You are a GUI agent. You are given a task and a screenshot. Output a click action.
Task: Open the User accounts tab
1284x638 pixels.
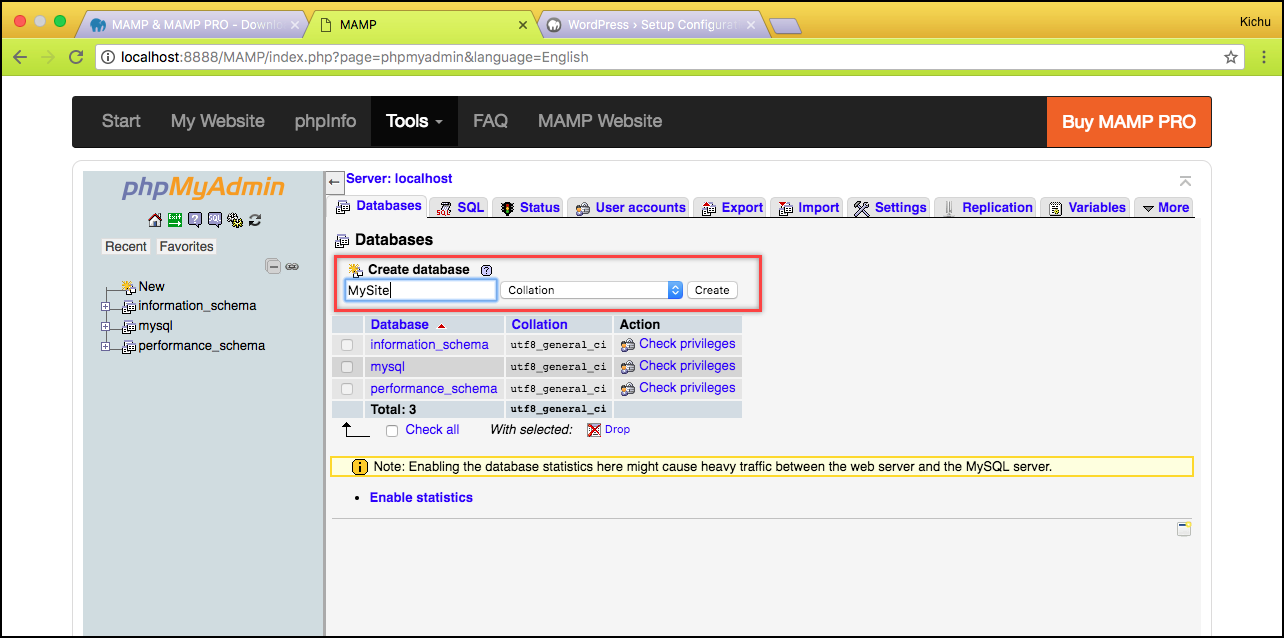click(629, 208)
